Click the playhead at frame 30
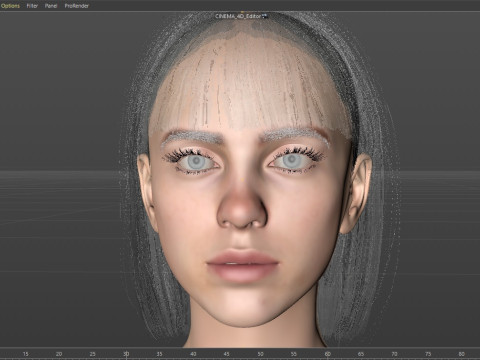 pos(126,354)
